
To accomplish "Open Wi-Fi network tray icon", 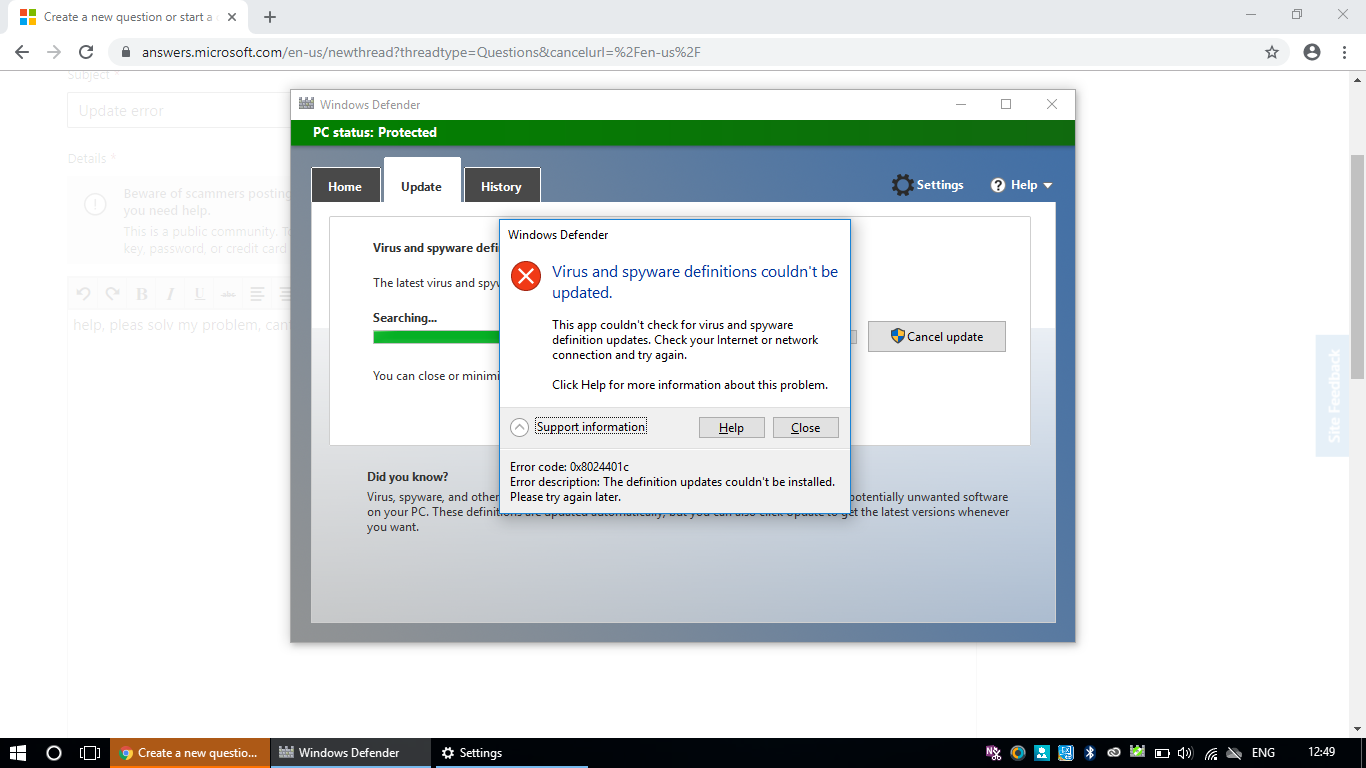I will click(x=1211, y=753).
